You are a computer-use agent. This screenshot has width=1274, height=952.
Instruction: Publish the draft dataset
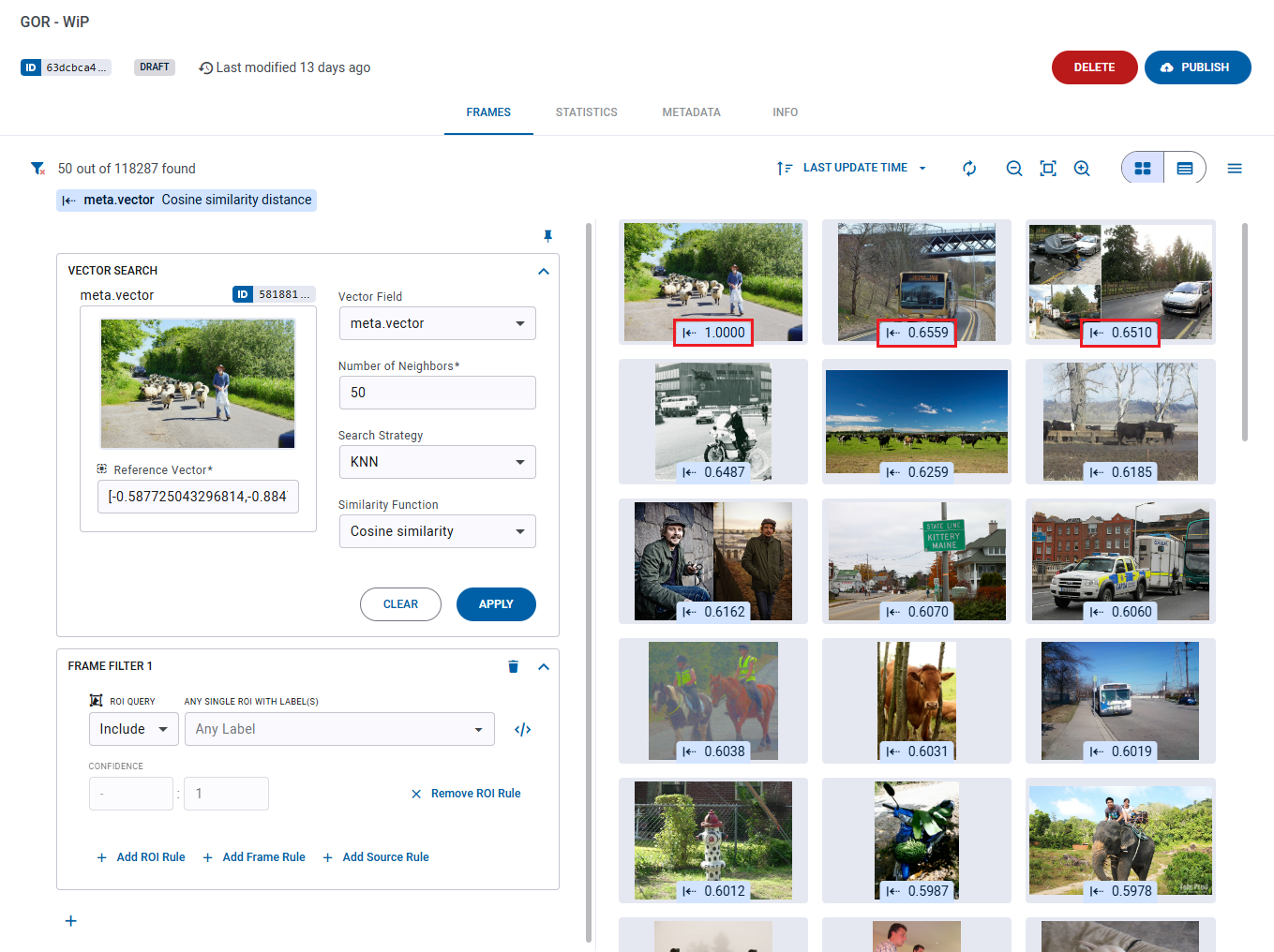(1197, 67)
